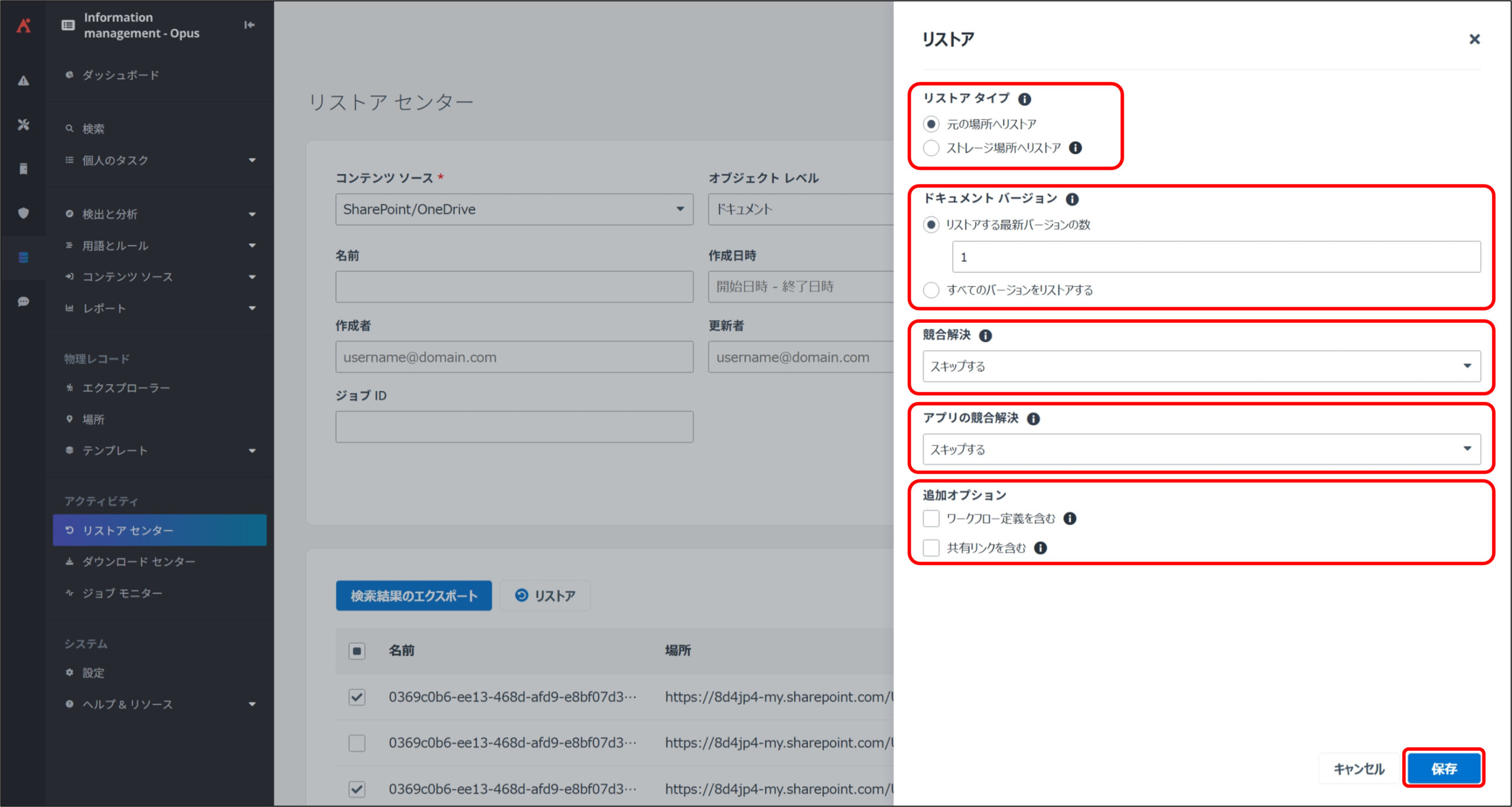The width and height of the screenshot is (1512, 807).
Task: Click the shield icon in left rail
Action: coord(23,213)
